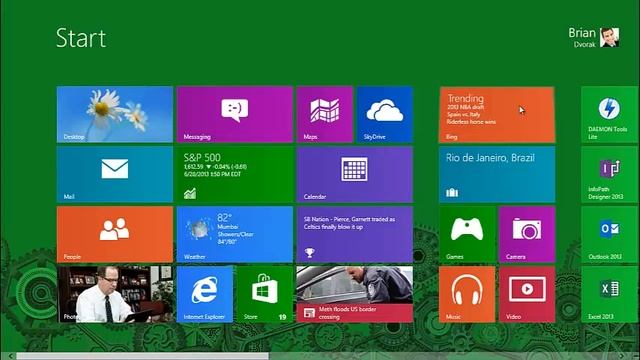Click the scrollbar right arrow
Screen dimensions: 640x360
621,356
